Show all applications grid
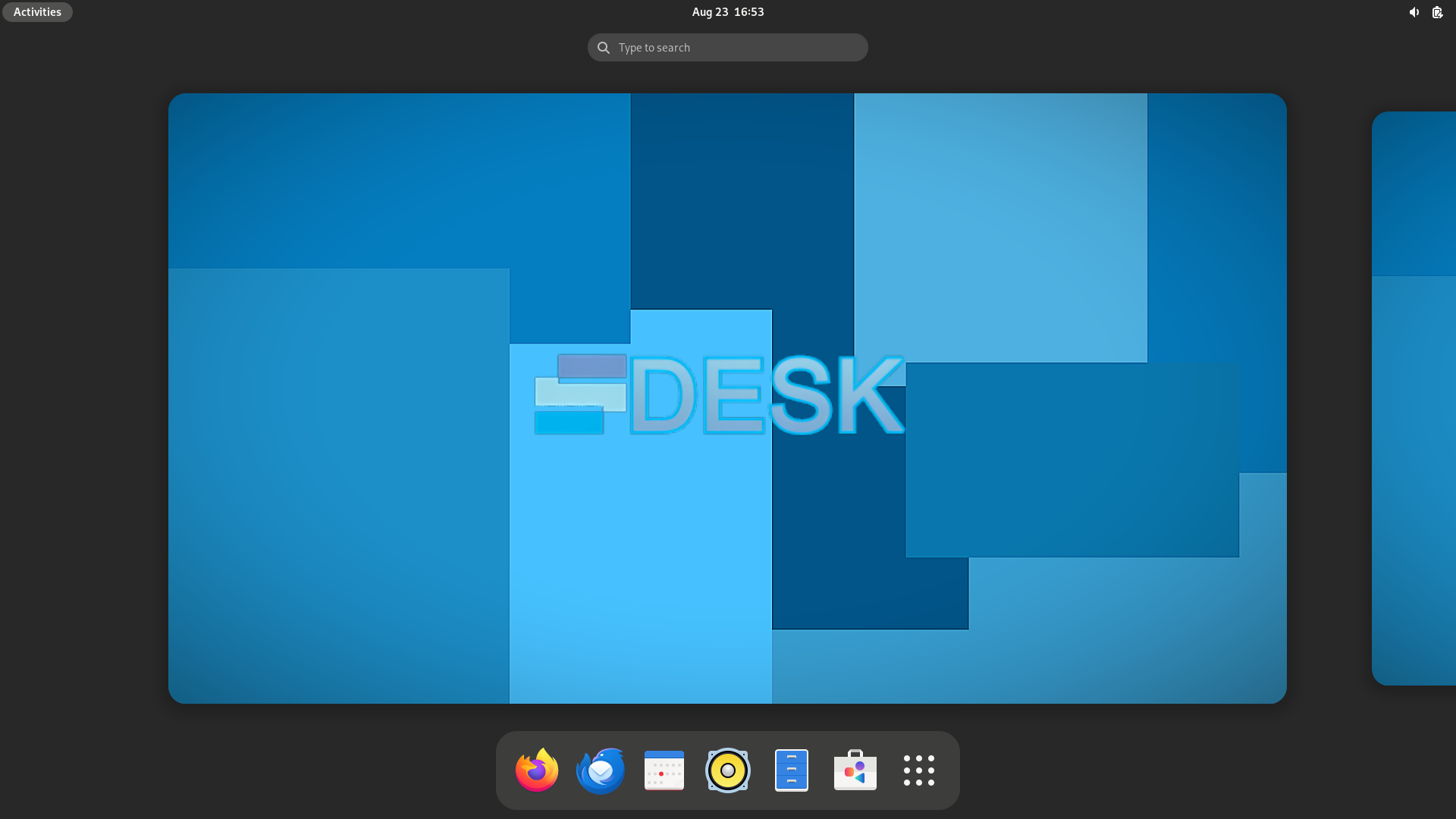 pyautogui.click(x=919, y=770)
